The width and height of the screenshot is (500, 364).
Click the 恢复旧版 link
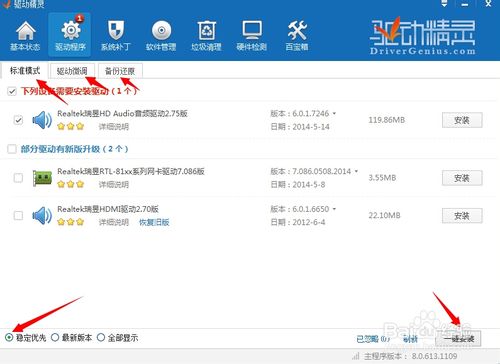154,222
